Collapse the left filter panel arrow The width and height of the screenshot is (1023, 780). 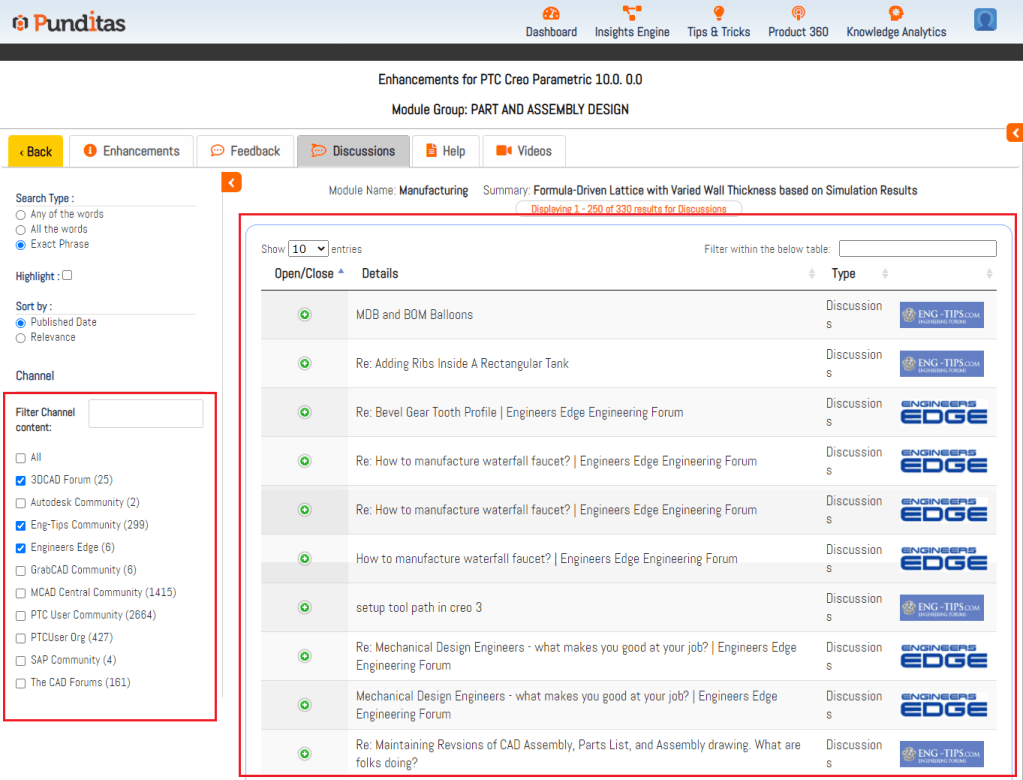231,182
